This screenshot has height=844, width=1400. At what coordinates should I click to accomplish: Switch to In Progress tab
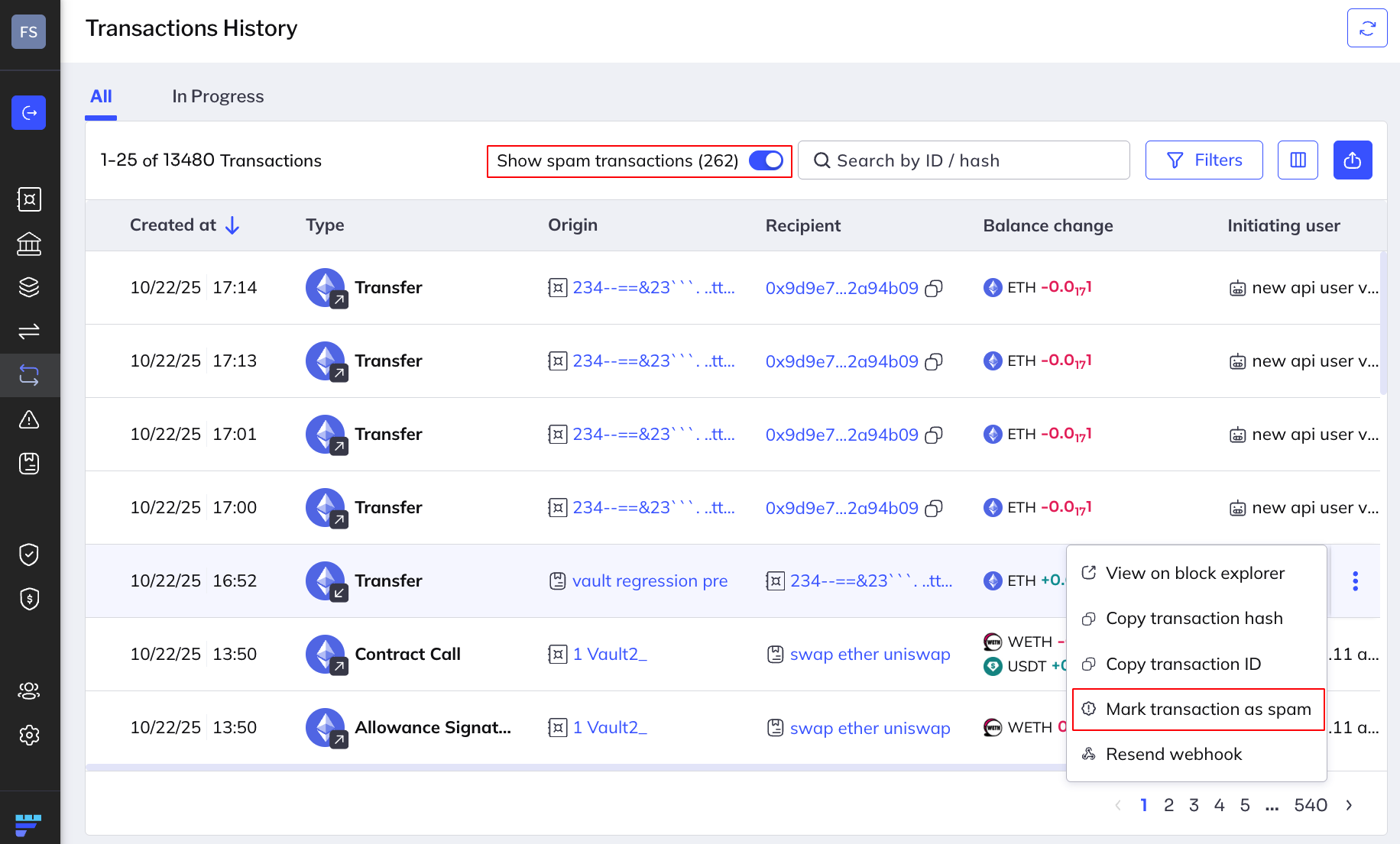pos(218,96)
